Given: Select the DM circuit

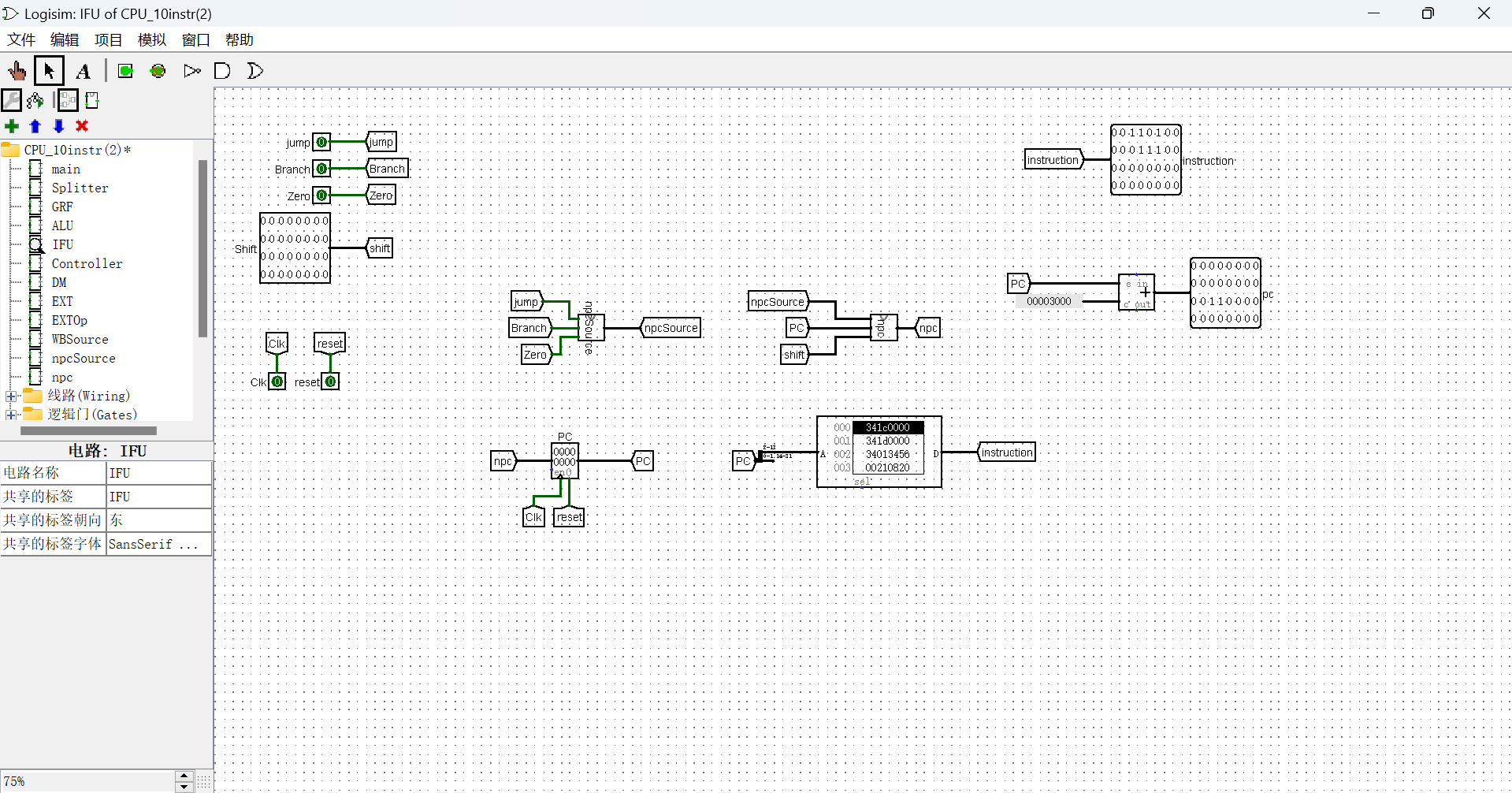Looking at the screenshot, I should pyautogui.click(x=59, y=283).
